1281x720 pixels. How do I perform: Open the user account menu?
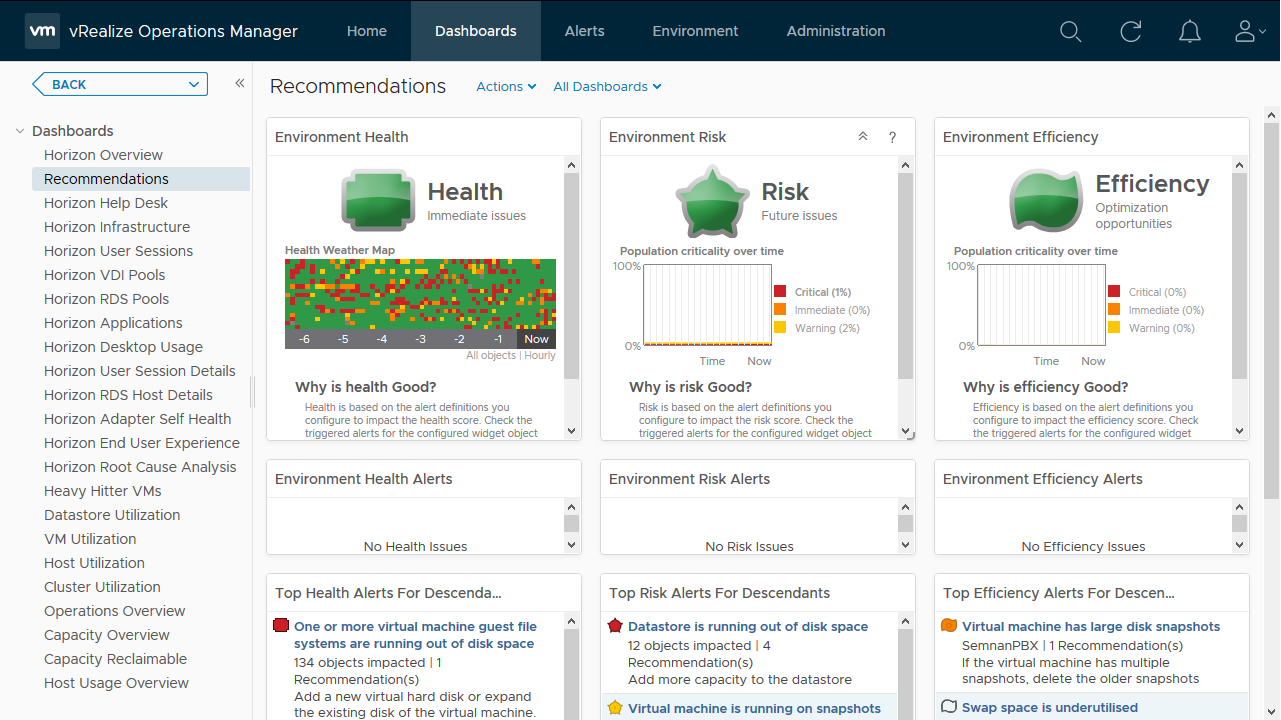1249,32
